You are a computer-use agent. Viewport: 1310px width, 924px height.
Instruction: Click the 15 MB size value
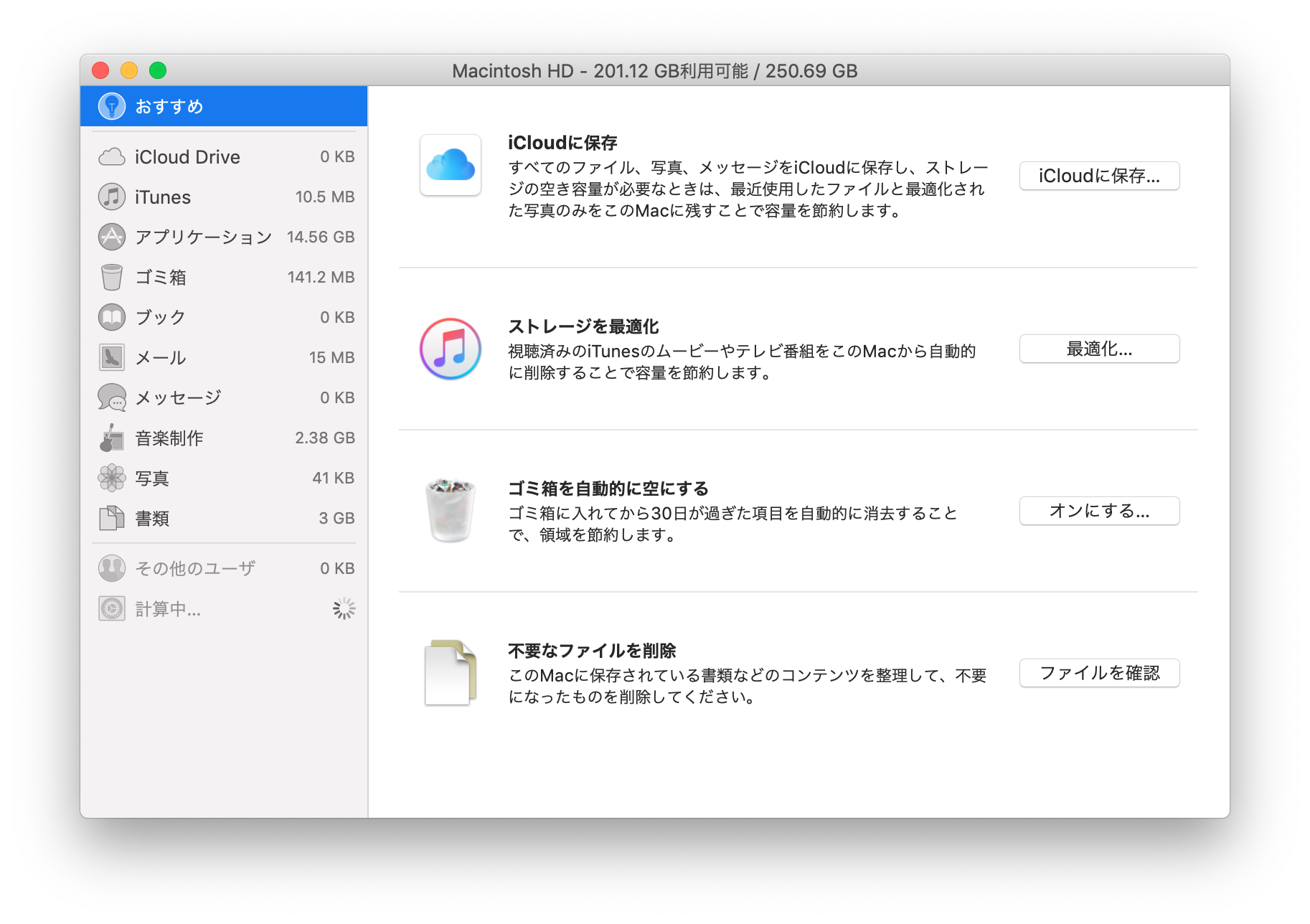point(332,357)
